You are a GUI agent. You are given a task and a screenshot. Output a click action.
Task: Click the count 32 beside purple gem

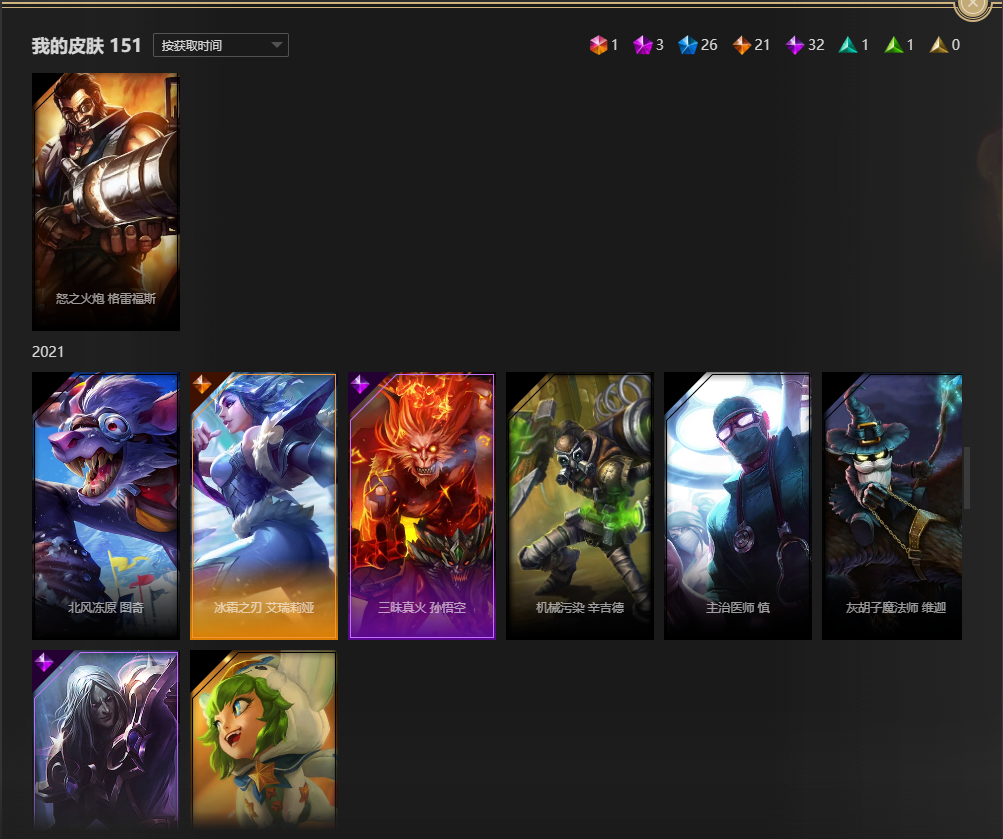point(816,45)
